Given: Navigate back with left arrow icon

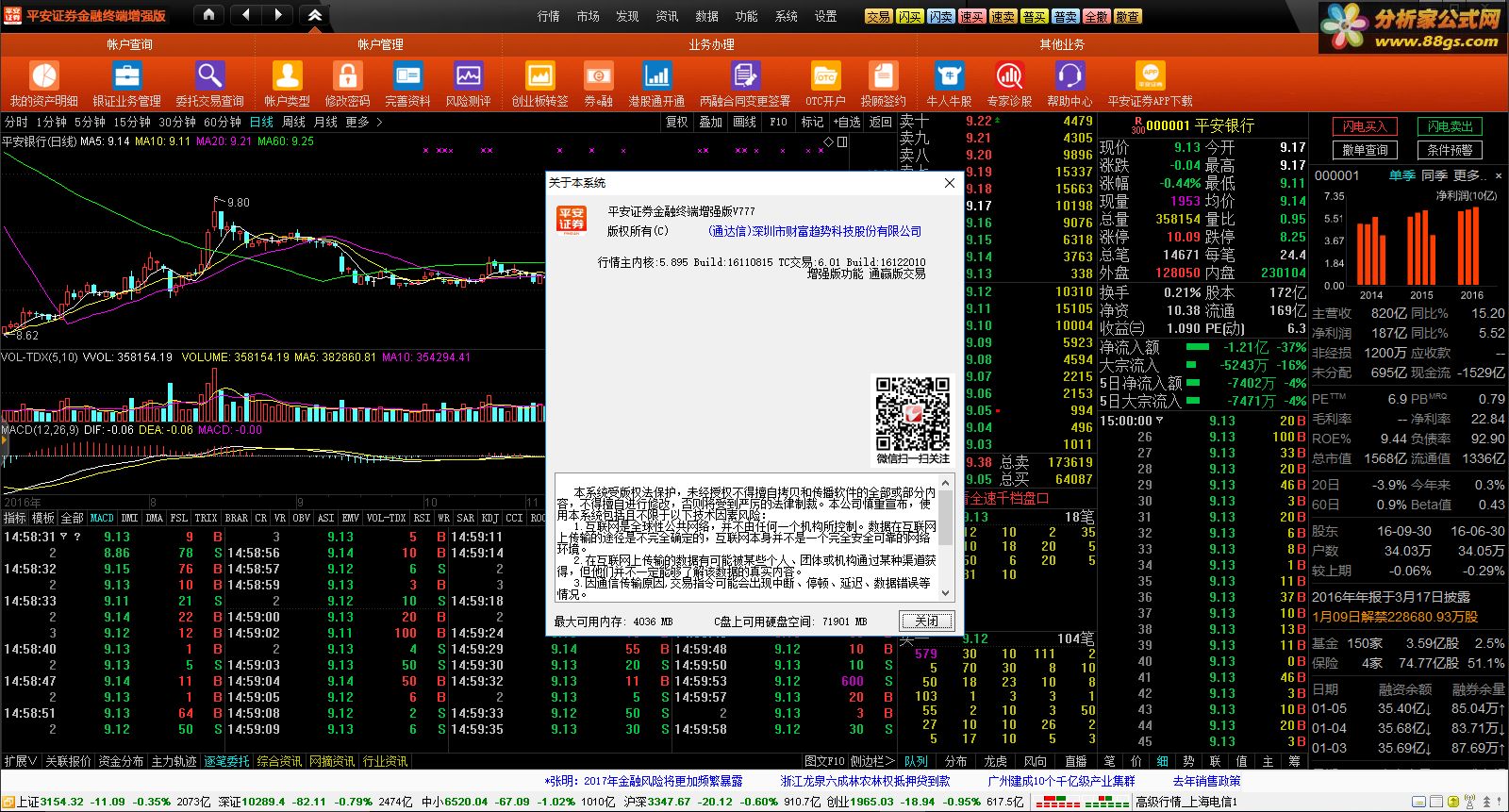Looking at the screenshot, I should click(245, 15).
